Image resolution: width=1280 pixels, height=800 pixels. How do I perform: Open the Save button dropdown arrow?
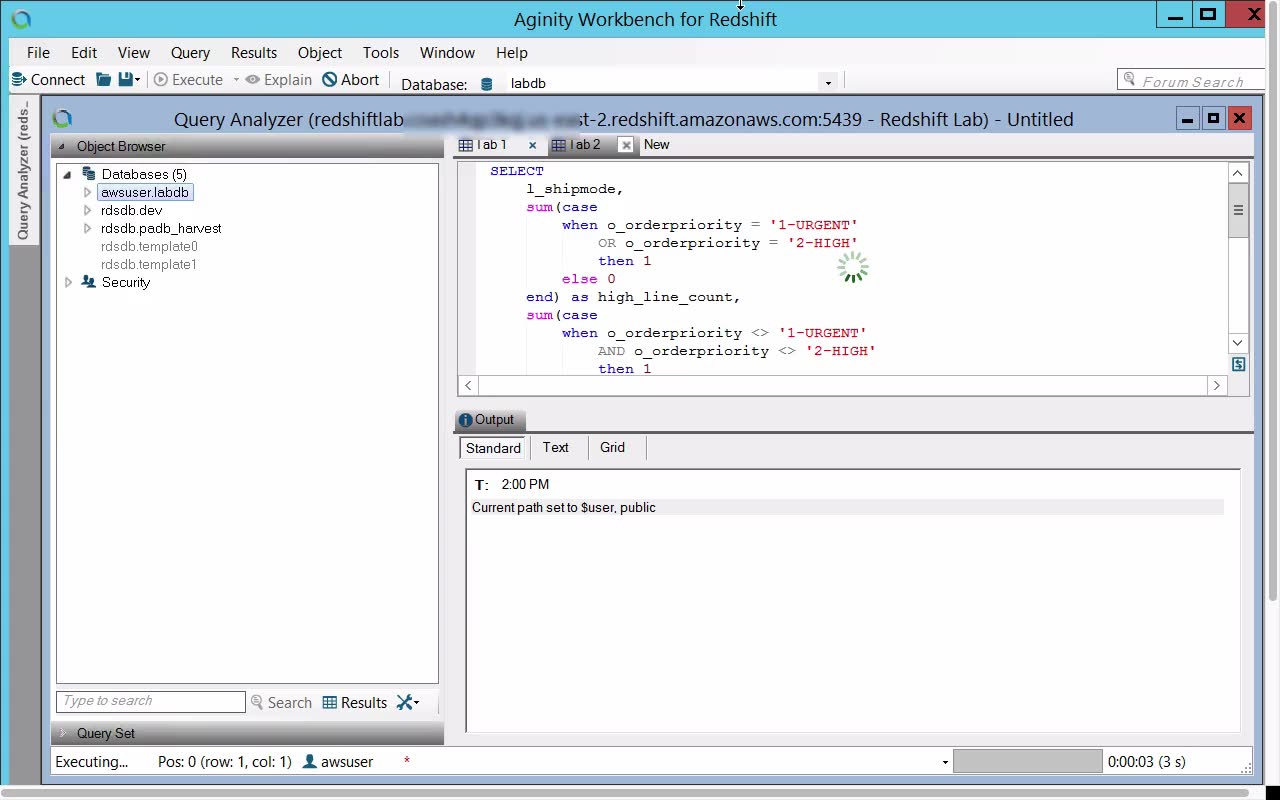140,80
